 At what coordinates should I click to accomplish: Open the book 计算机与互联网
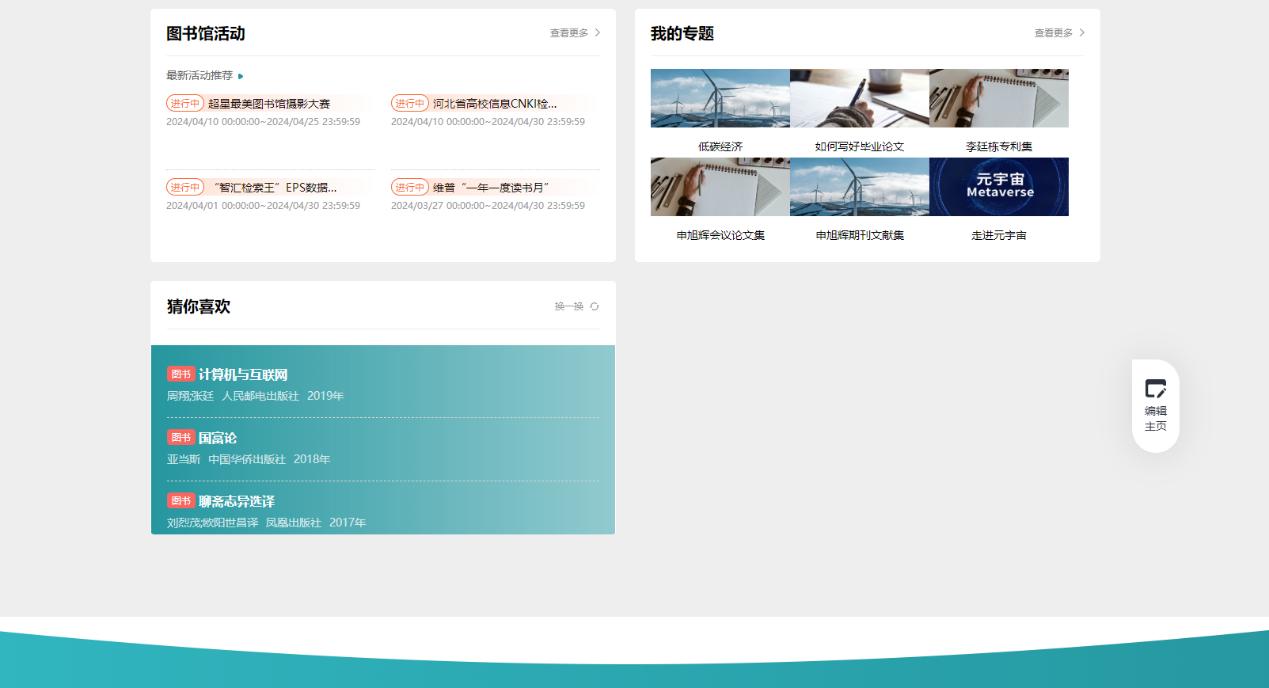243,375
